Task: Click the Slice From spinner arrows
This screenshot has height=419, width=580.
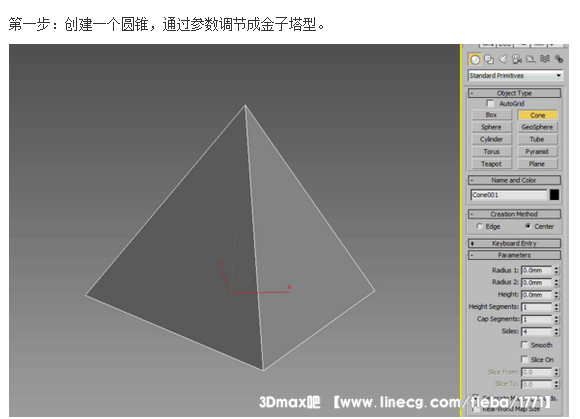Action: click(x=556, y=372)
